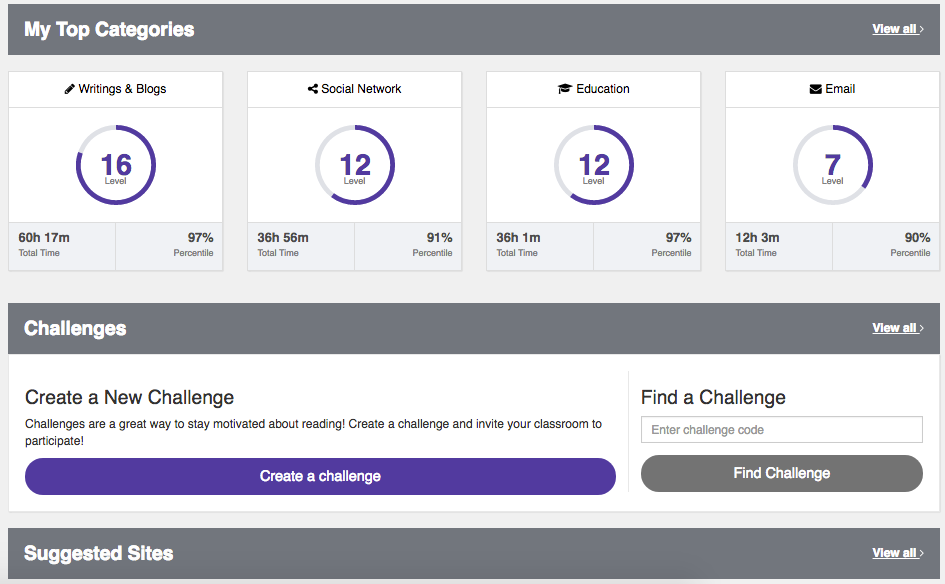Select the Education 97% Percentile cell
The image size is (945, 584).
tap(647, 246)
